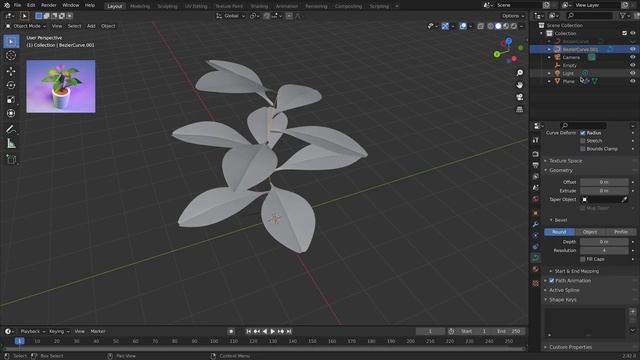Open the Modifier properties wrench icon

coord(536,224)
